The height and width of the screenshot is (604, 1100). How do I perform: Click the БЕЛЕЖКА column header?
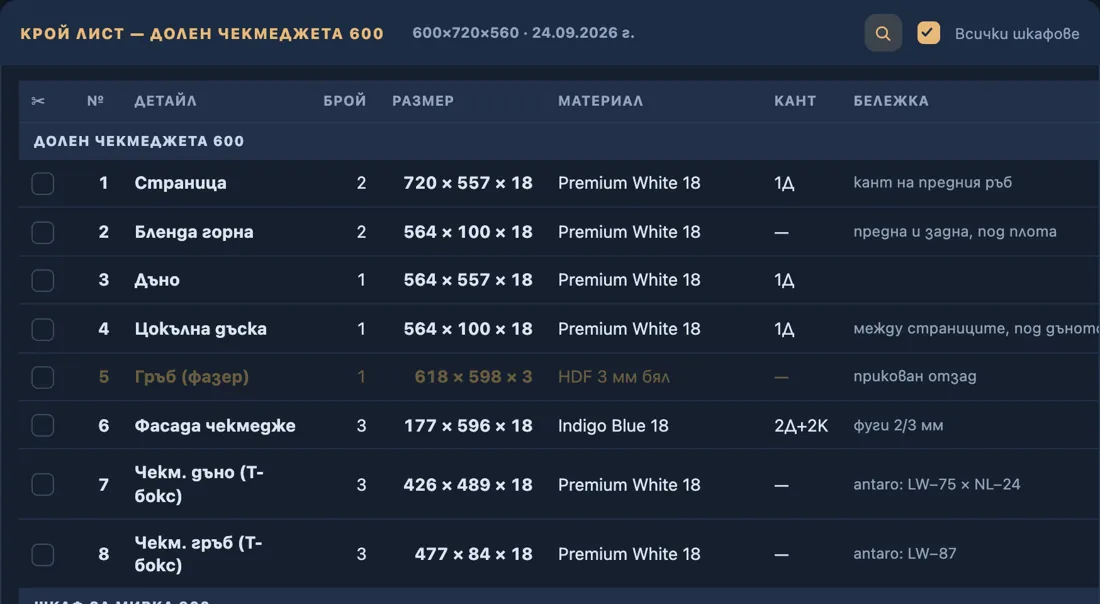[891, 101]
